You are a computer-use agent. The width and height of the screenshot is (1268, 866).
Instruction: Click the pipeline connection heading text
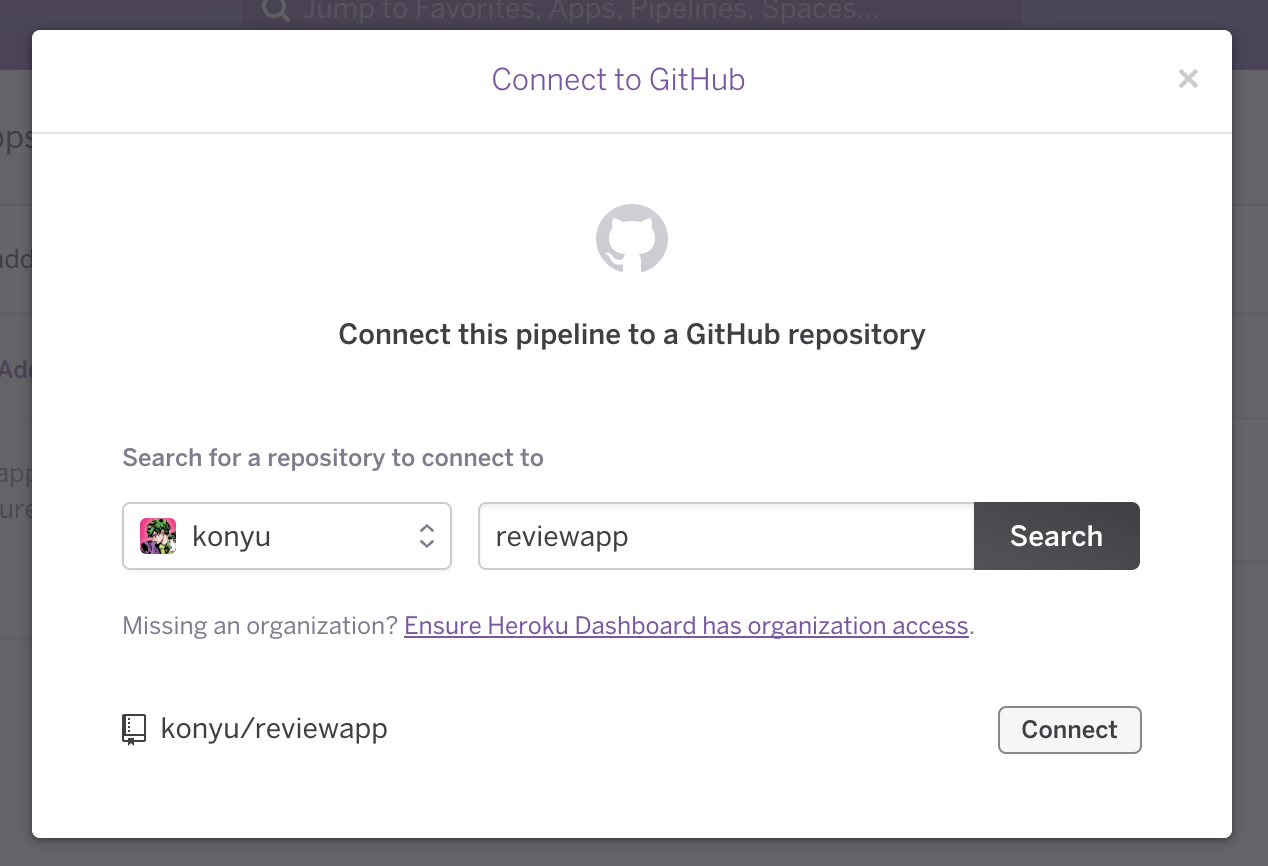(631, 334)
